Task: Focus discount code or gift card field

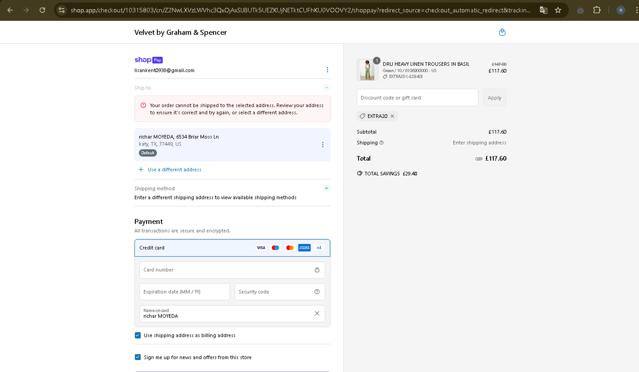Action: 417,98
